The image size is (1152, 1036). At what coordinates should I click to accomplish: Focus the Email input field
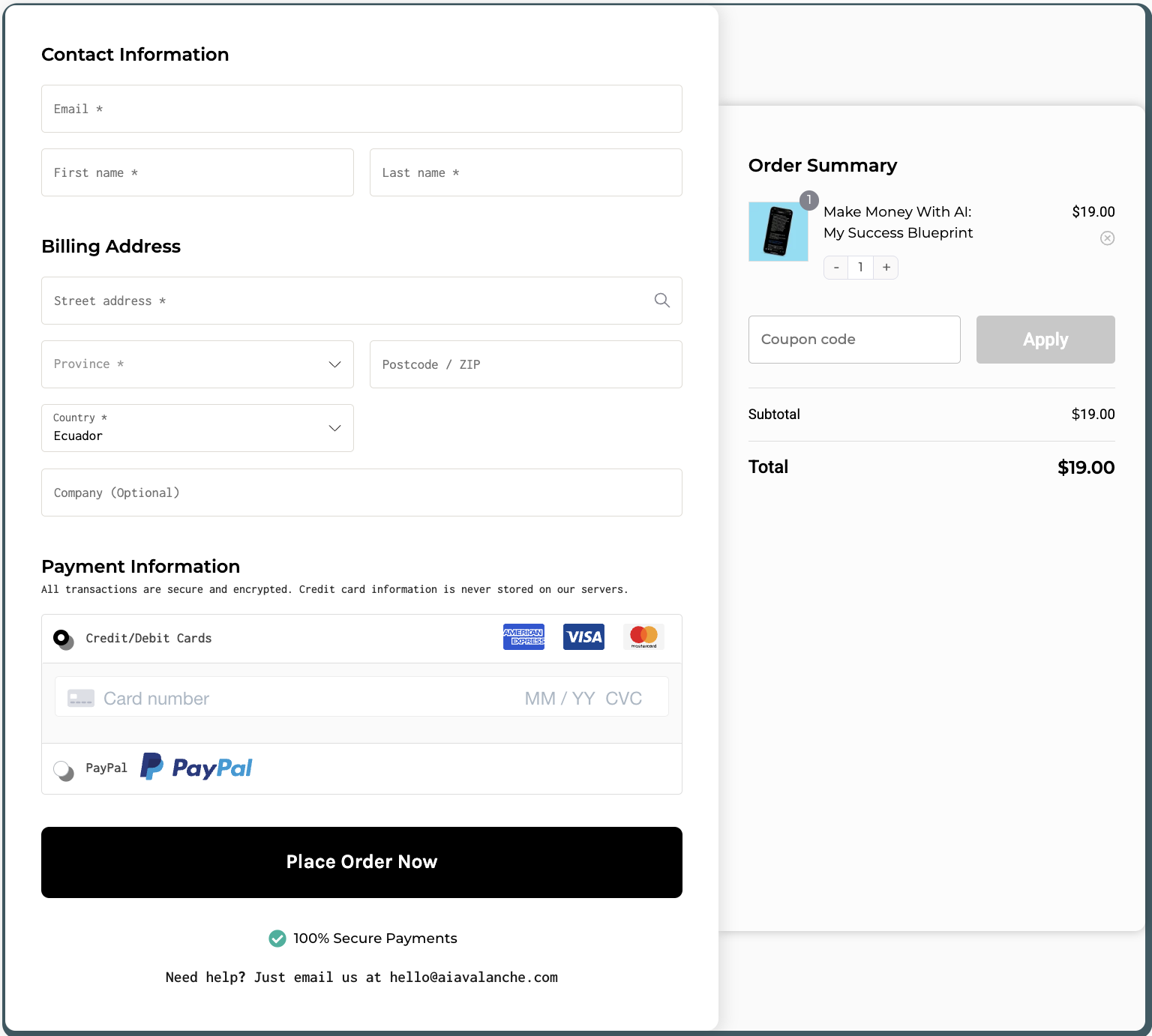pos(361,109)
